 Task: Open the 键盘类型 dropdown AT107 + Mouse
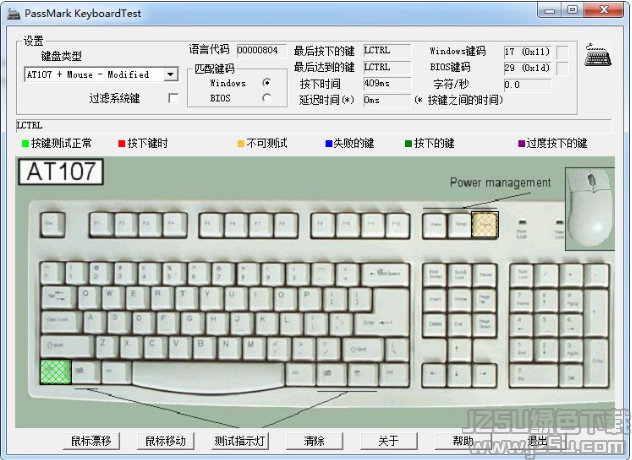point(170,74)
